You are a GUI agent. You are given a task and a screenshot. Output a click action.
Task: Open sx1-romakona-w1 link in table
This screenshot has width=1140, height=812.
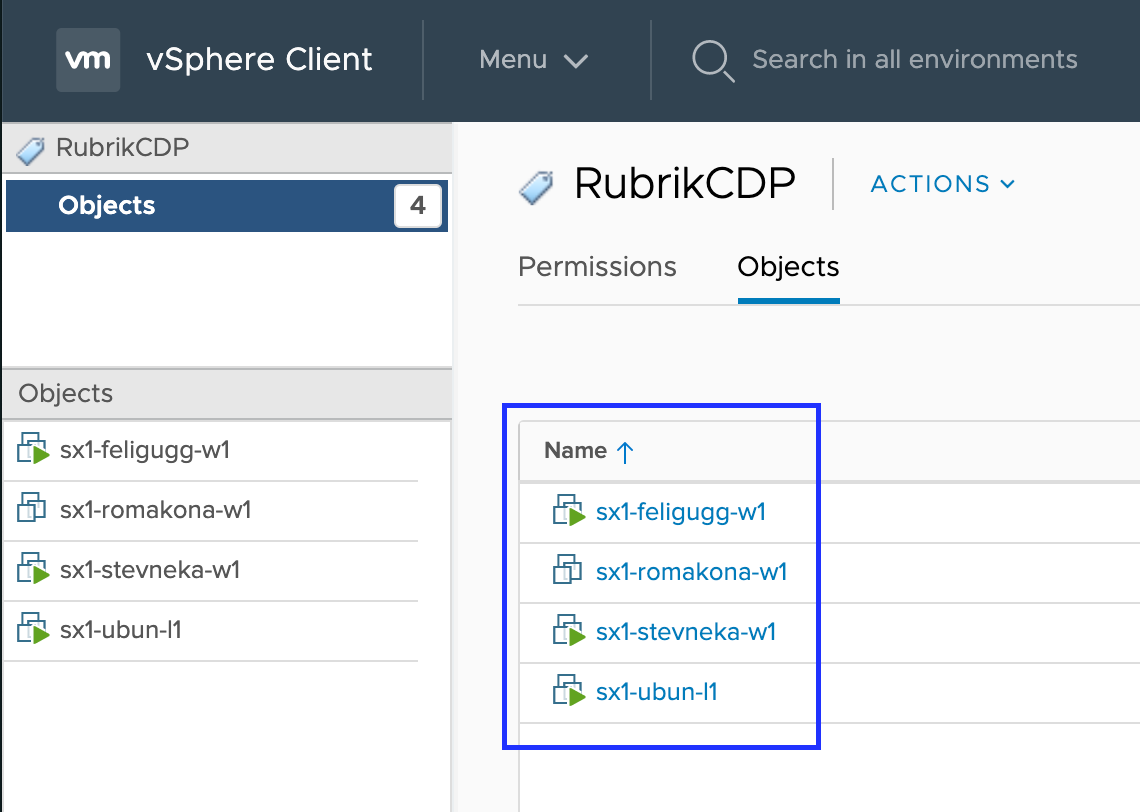click(691, 572)
